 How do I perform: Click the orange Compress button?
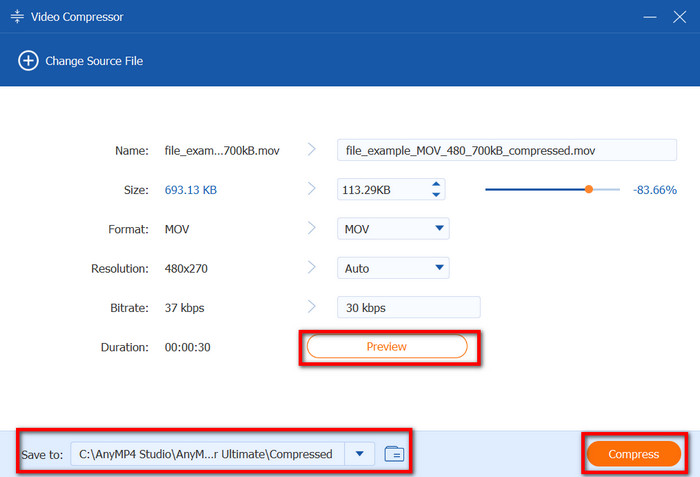point(633,454)
